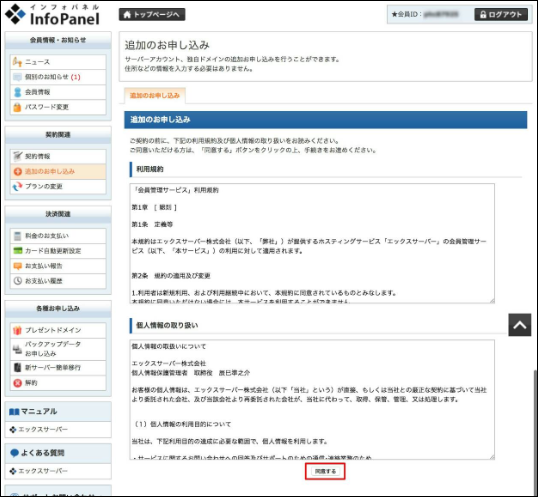Open エックスサーバー link under よくある質問
This screenshot has height=497, width=538.
43,471
